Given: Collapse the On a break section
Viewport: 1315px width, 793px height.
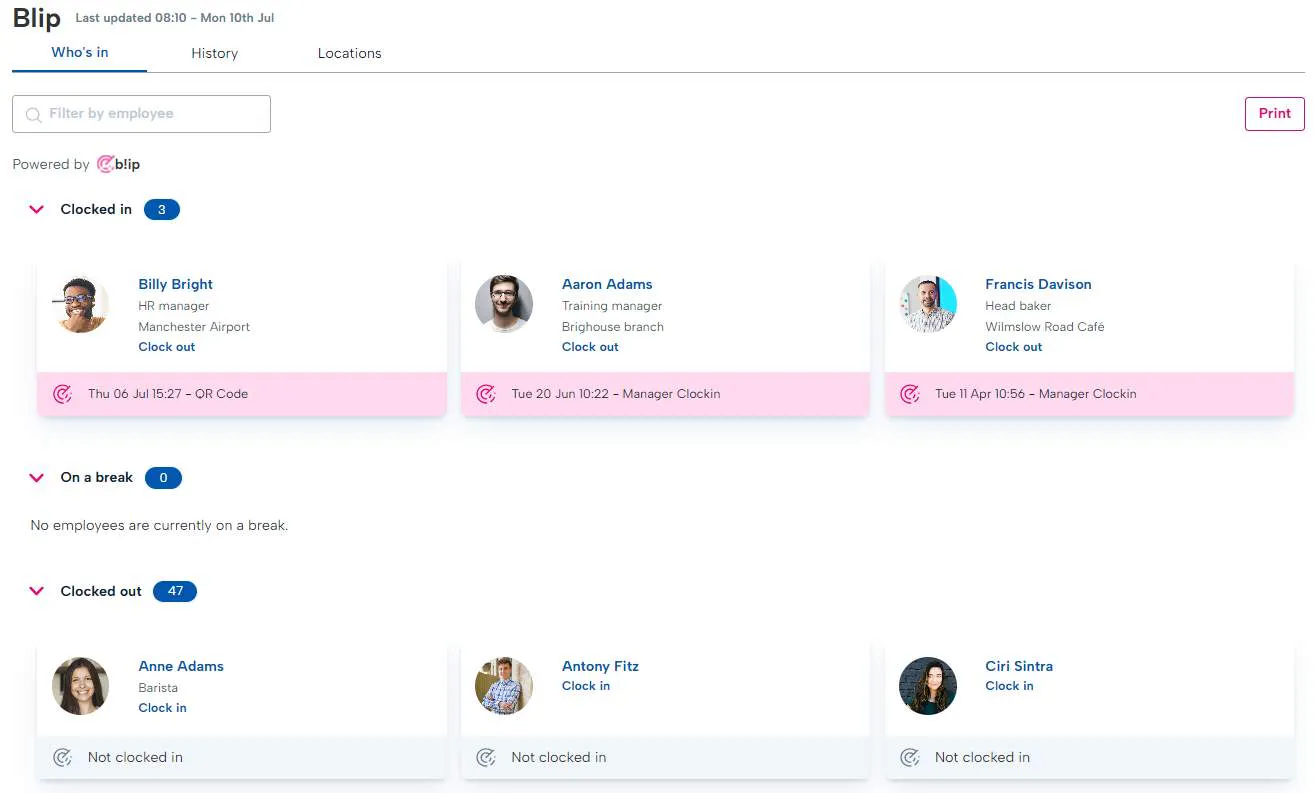Looking at the screenshot, I should [37, 478].
